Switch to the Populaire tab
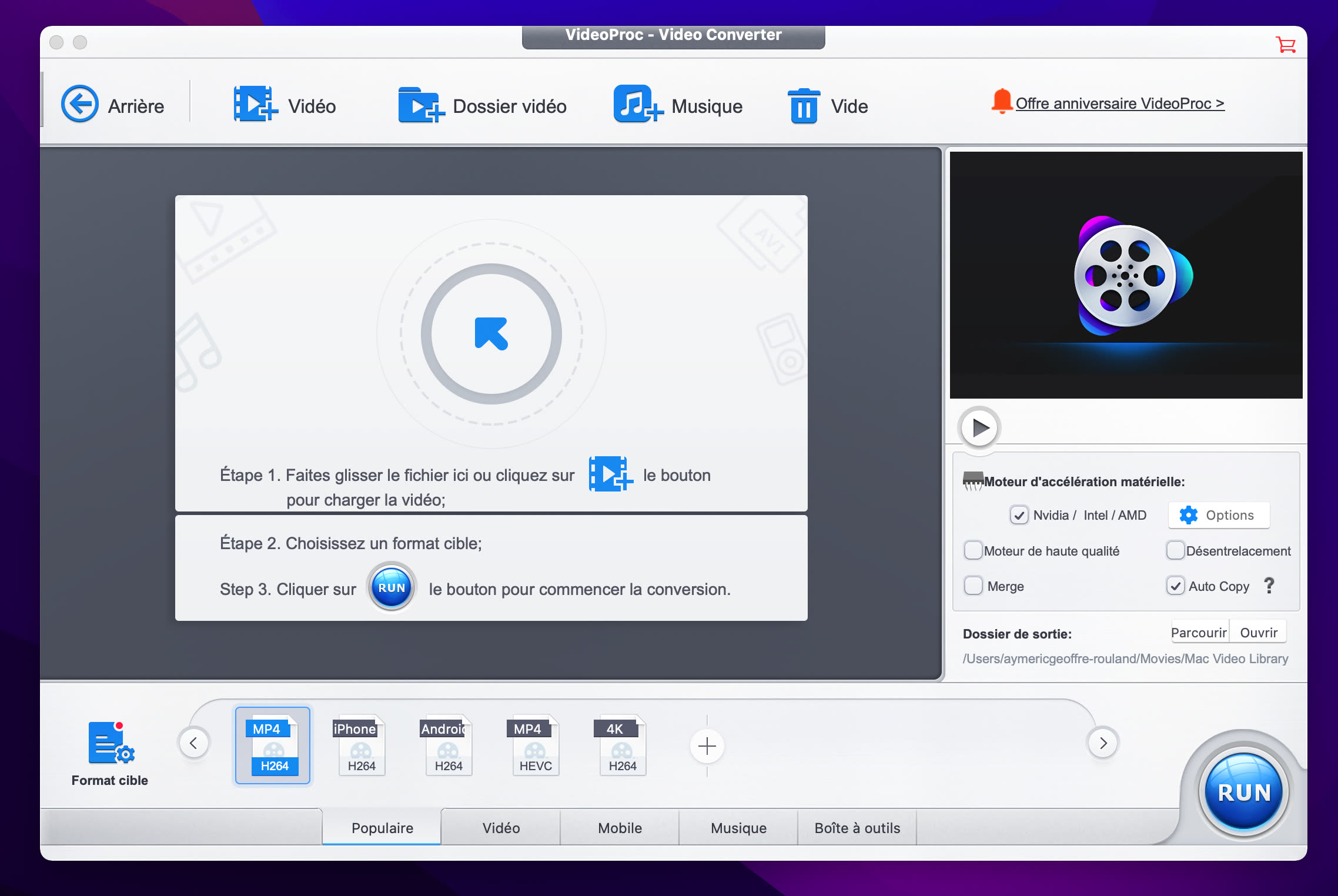1338x896 pixels. tap(382, 828)
